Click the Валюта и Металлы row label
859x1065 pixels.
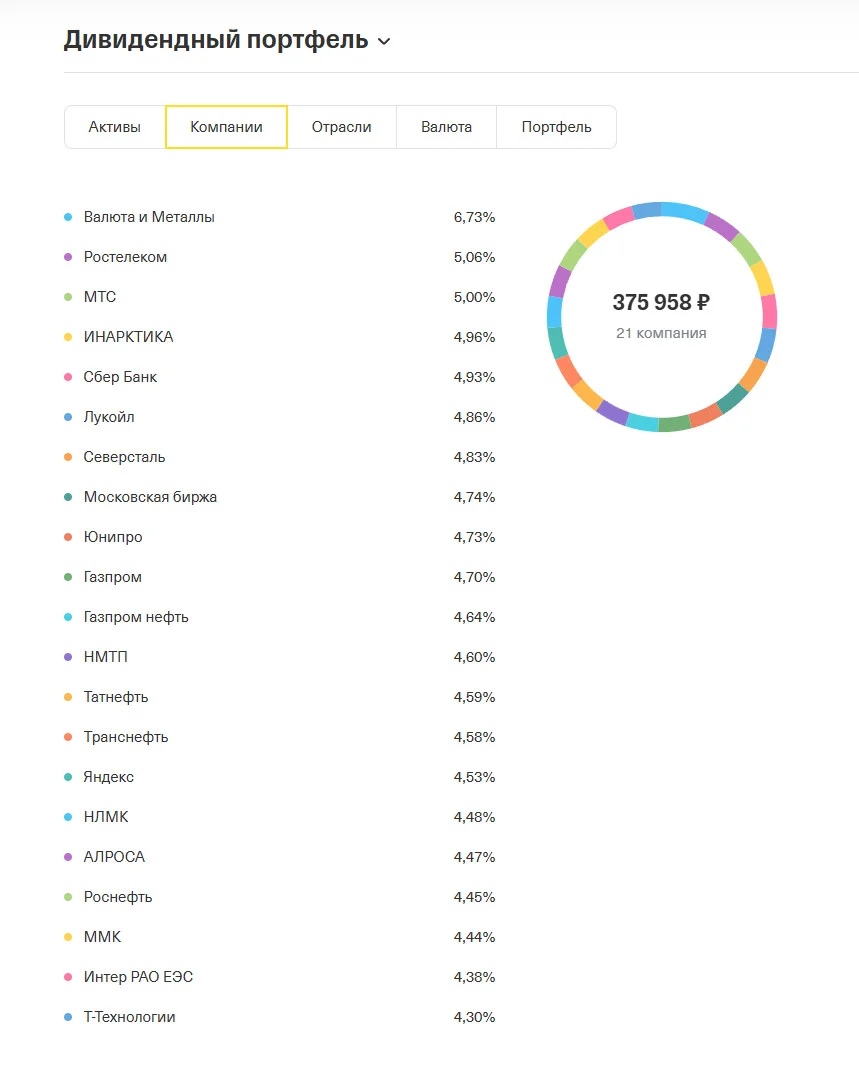tap(149, 217)
